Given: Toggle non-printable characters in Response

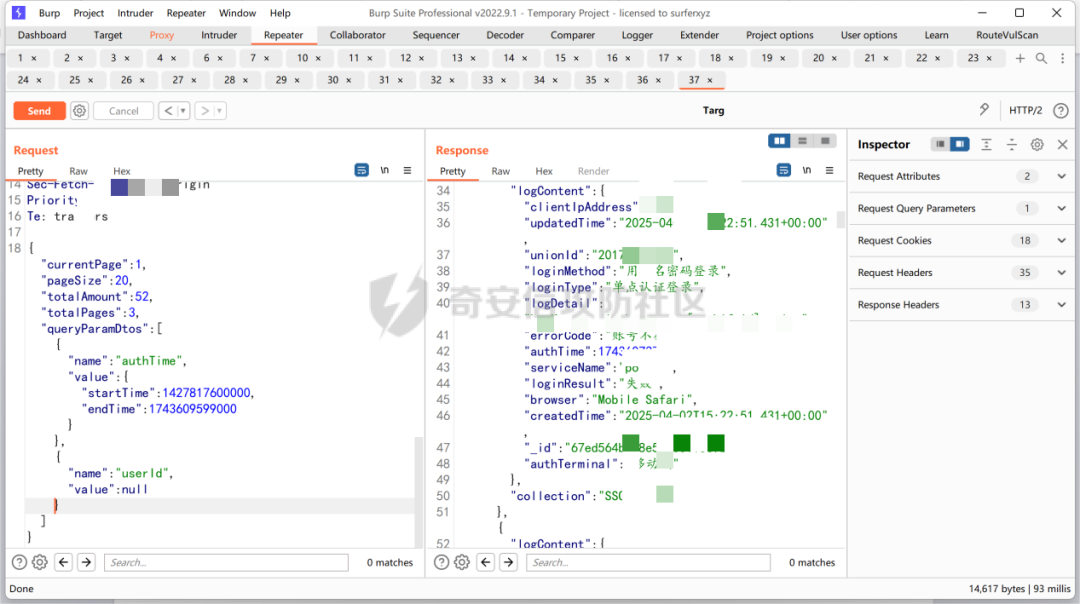Looking at the screenshot, I should [x=807, y=170].
